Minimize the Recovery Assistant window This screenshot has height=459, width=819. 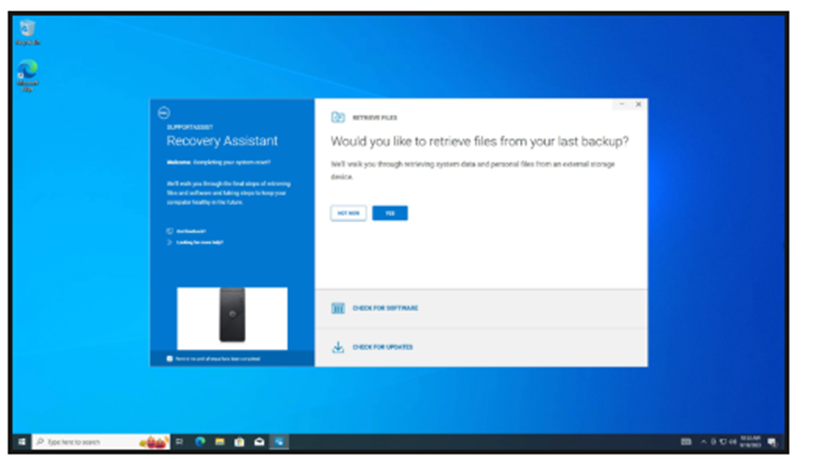622,104
